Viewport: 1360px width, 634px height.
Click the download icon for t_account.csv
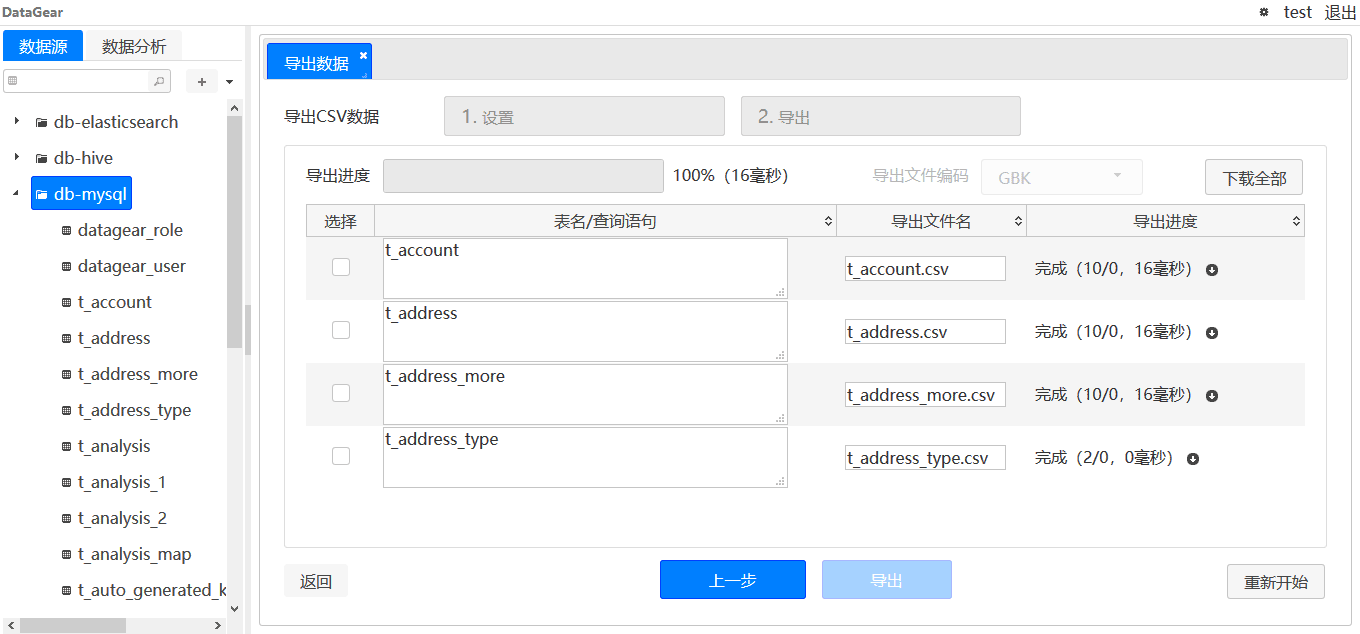1211,270
